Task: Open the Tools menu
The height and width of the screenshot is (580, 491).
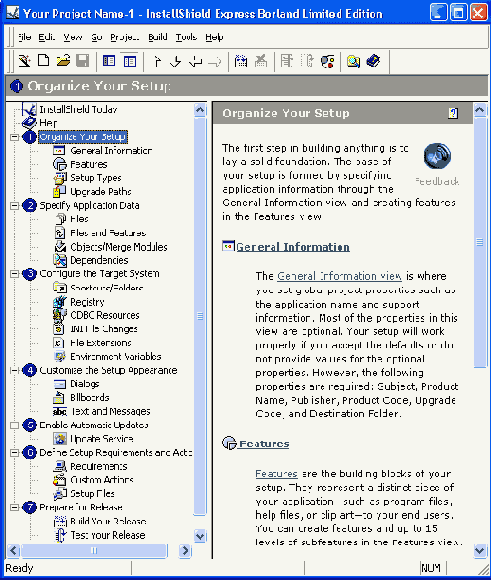Action: (x=186, y=37)
